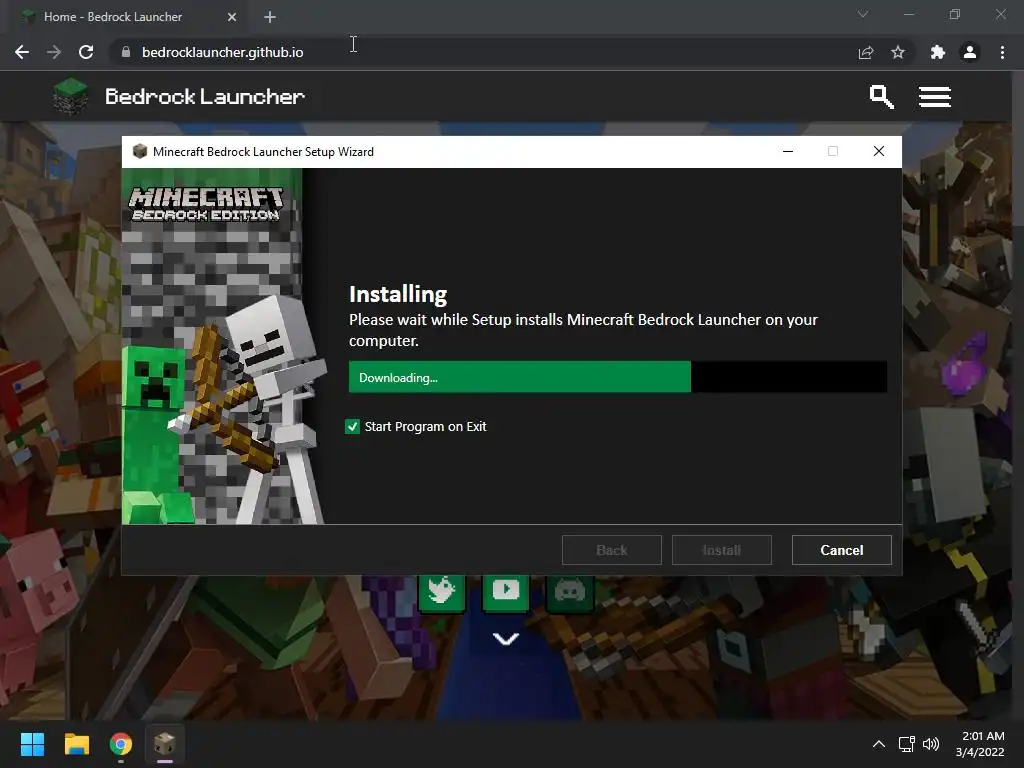Open the YouTube play icon button
Image resolution: width=1024 pixels, height=768 pixels.
[x=505, y=591]
